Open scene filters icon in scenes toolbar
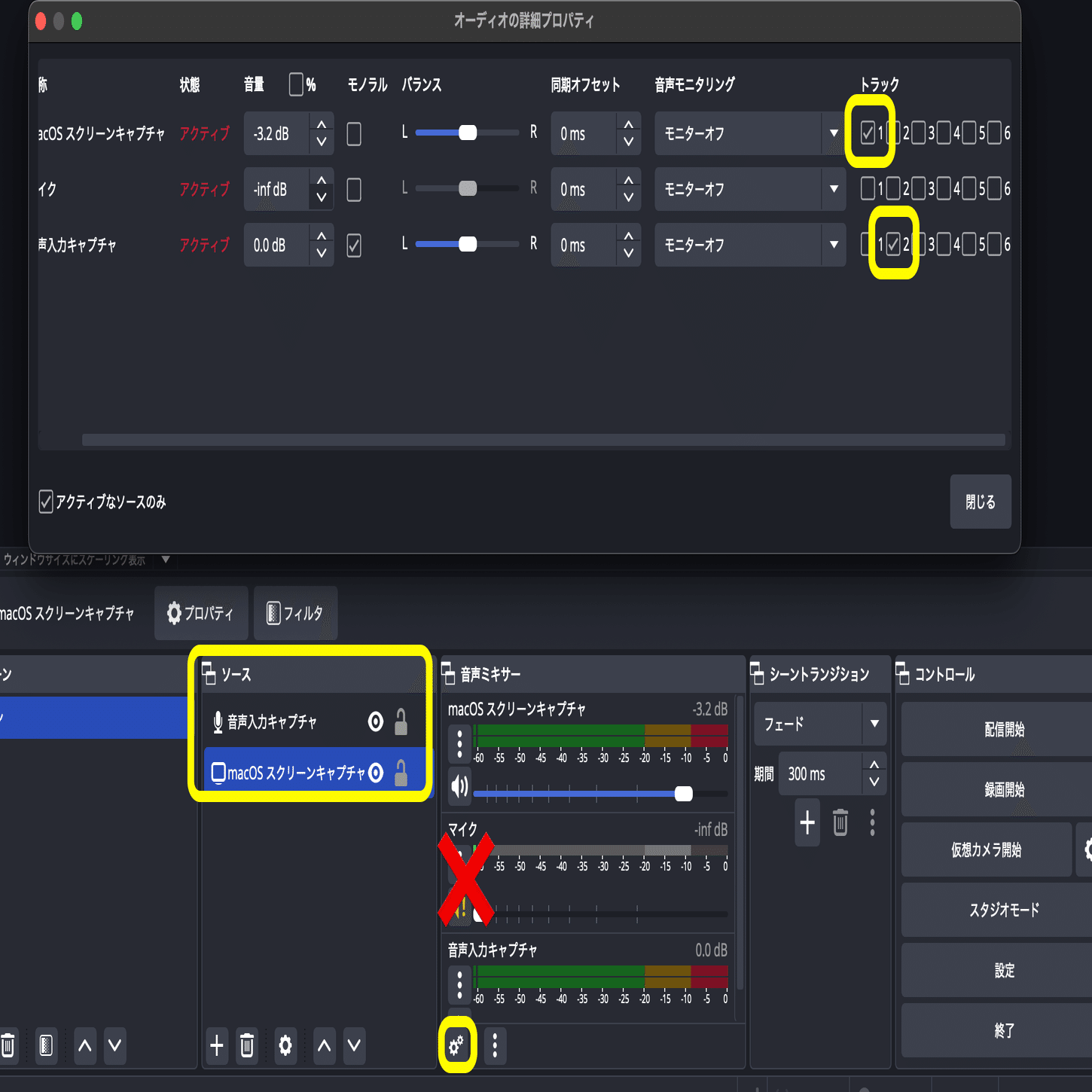This screenshot has height=1092, width=1092. tap(46, 1045)
